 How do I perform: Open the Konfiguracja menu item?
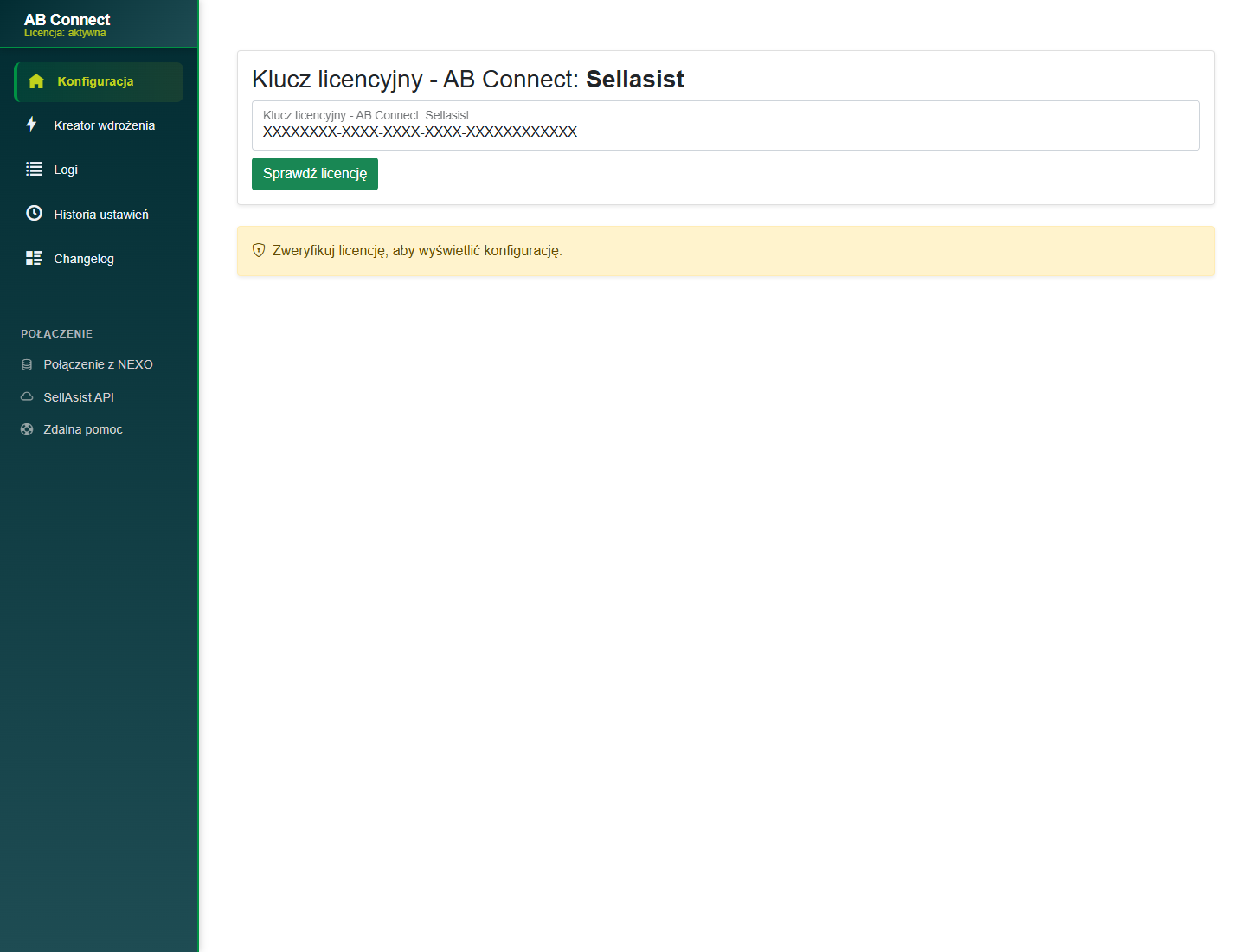(99, 81)
